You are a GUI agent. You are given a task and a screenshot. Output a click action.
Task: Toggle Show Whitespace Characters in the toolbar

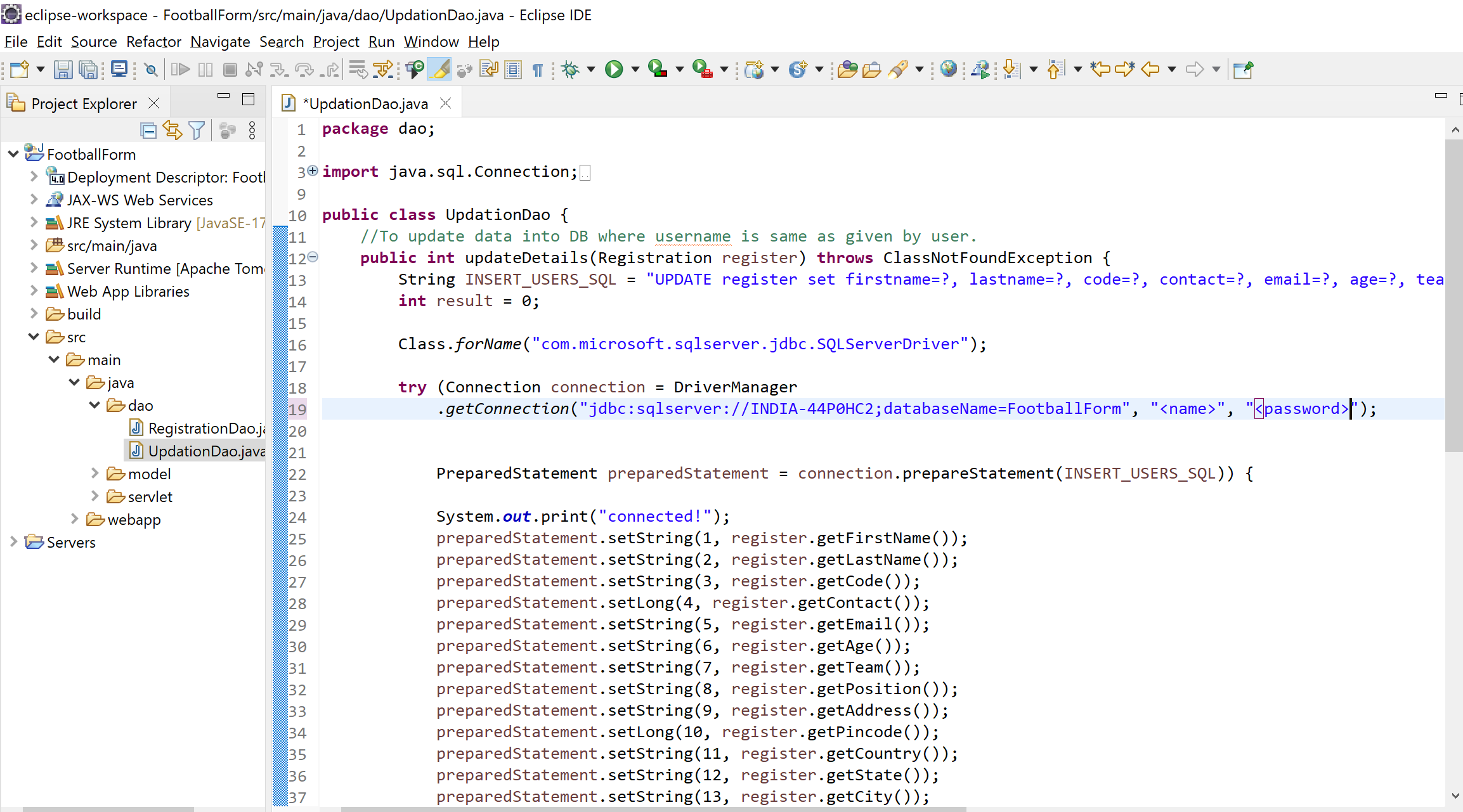[537, 69]
